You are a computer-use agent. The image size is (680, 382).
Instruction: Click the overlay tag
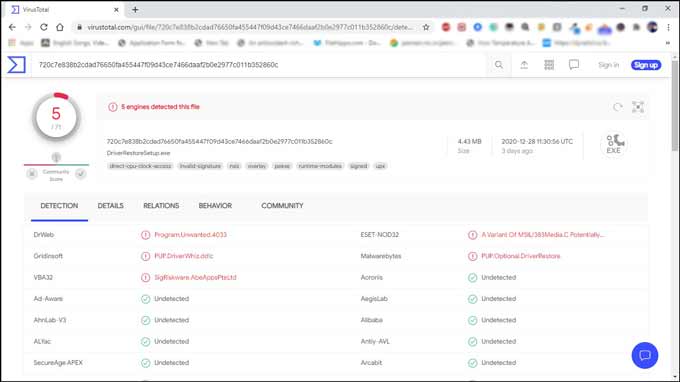click(x=257, y=166)
